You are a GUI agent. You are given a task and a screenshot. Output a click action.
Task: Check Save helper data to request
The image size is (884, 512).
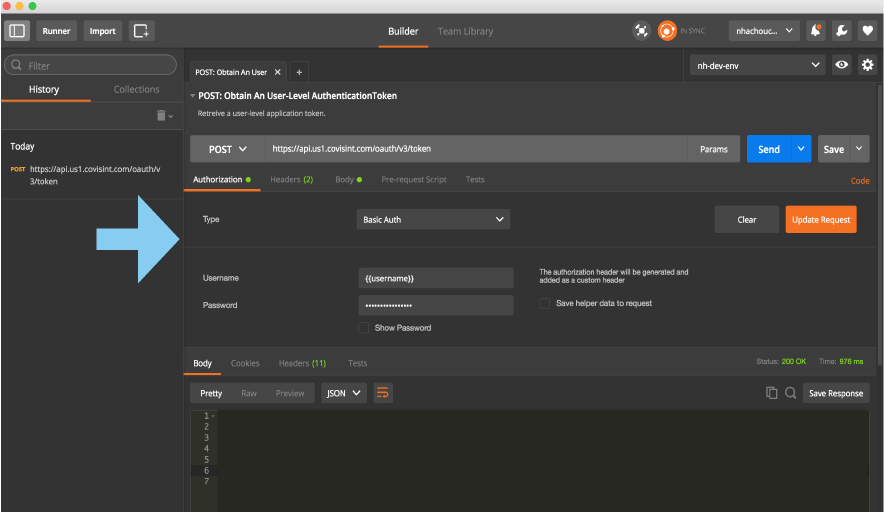(x=545, y=303)
